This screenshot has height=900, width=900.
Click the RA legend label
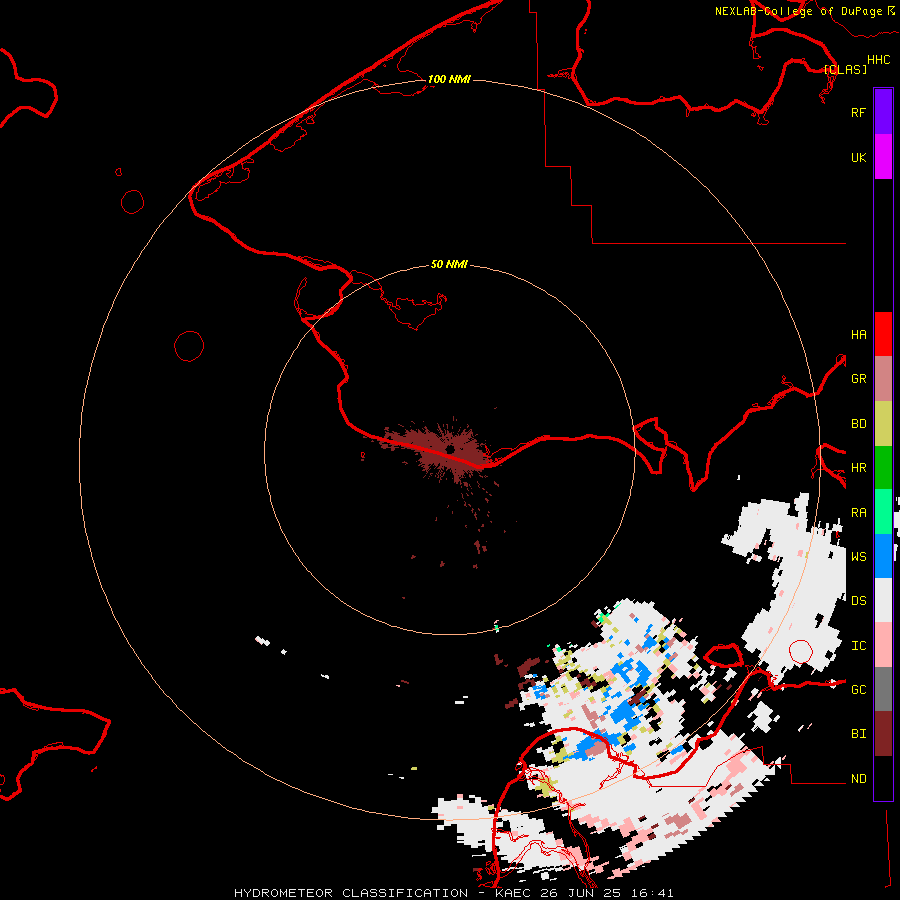pyautogui.click(x=858, y=513)
